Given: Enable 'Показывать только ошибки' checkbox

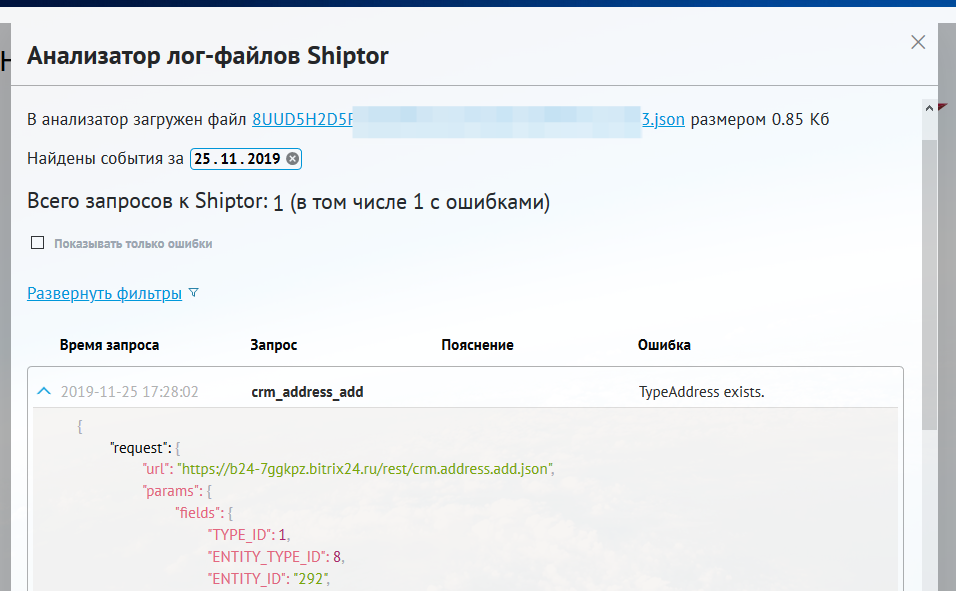Looking at the screenshot, I should point(38,243).
